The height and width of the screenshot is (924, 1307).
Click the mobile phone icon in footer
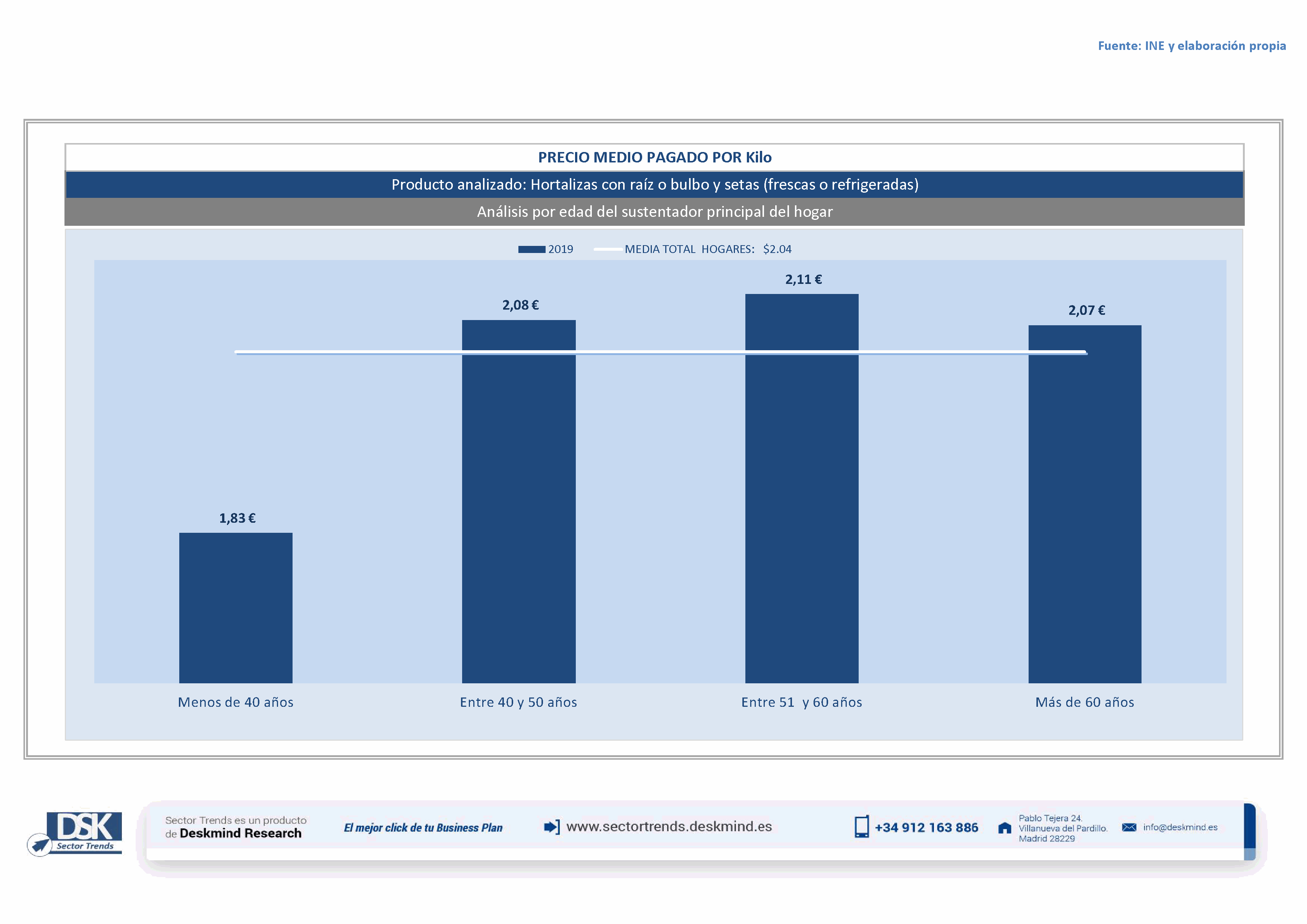point(861,827)
